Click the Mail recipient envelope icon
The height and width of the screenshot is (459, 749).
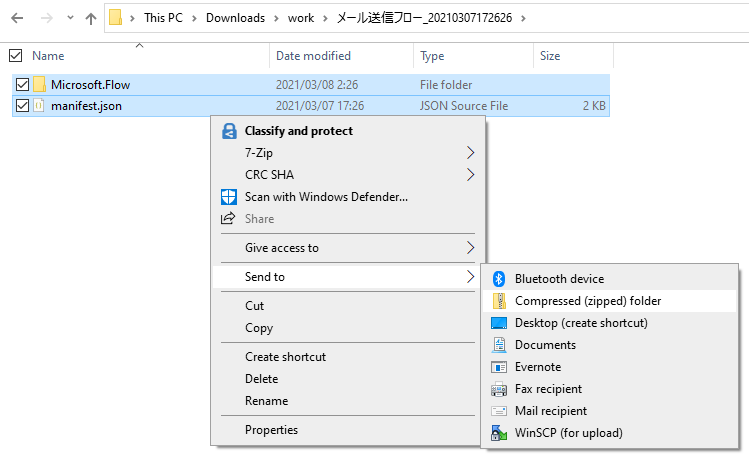[499, 411]
